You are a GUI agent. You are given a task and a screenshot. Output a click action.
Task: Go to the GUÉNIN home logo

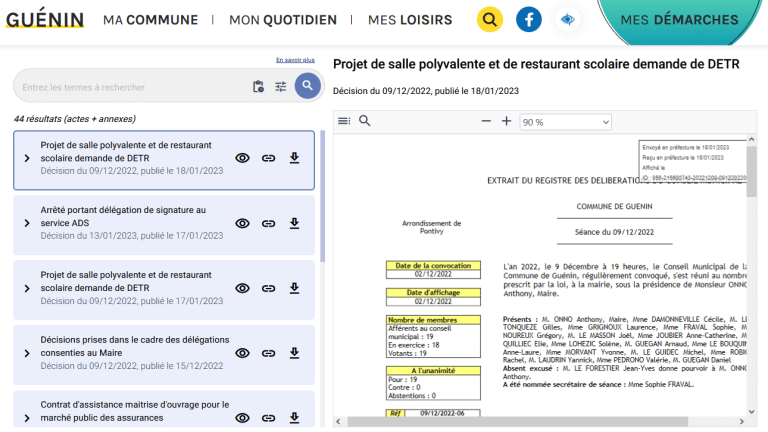point(45,19)
